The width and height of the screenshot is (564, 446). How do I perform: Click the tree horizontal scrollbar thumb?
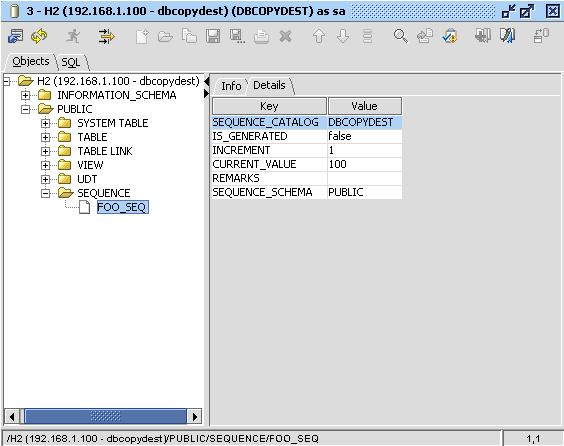point(105,417)
